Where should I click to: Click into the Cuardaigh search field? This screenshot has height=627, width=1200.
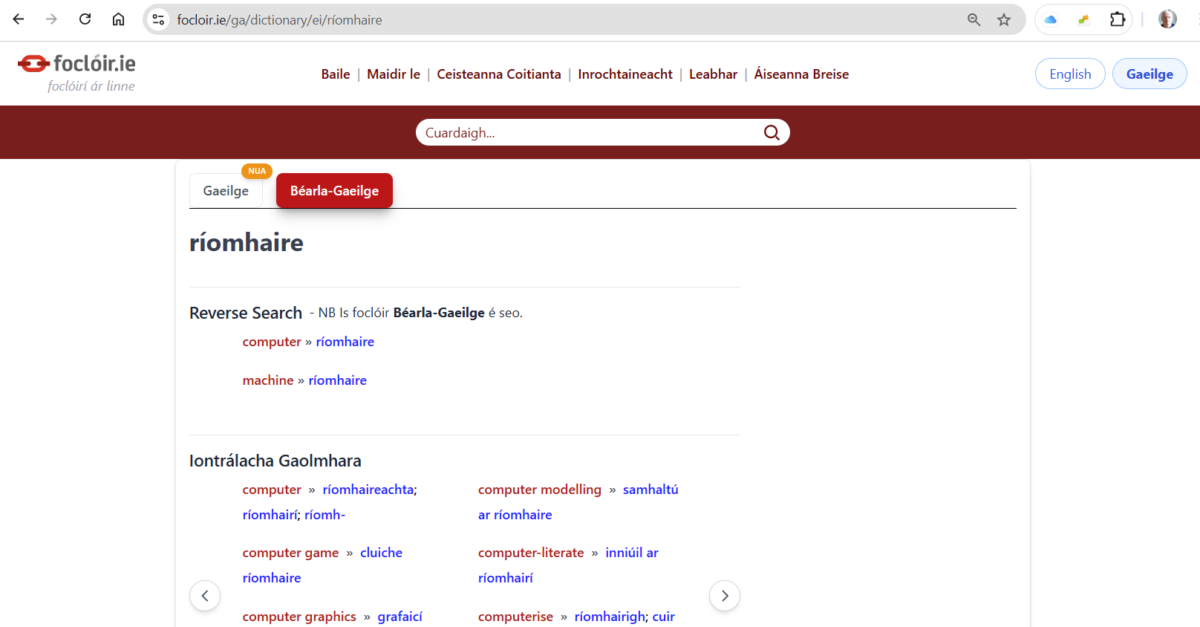[x=590, y=133]
